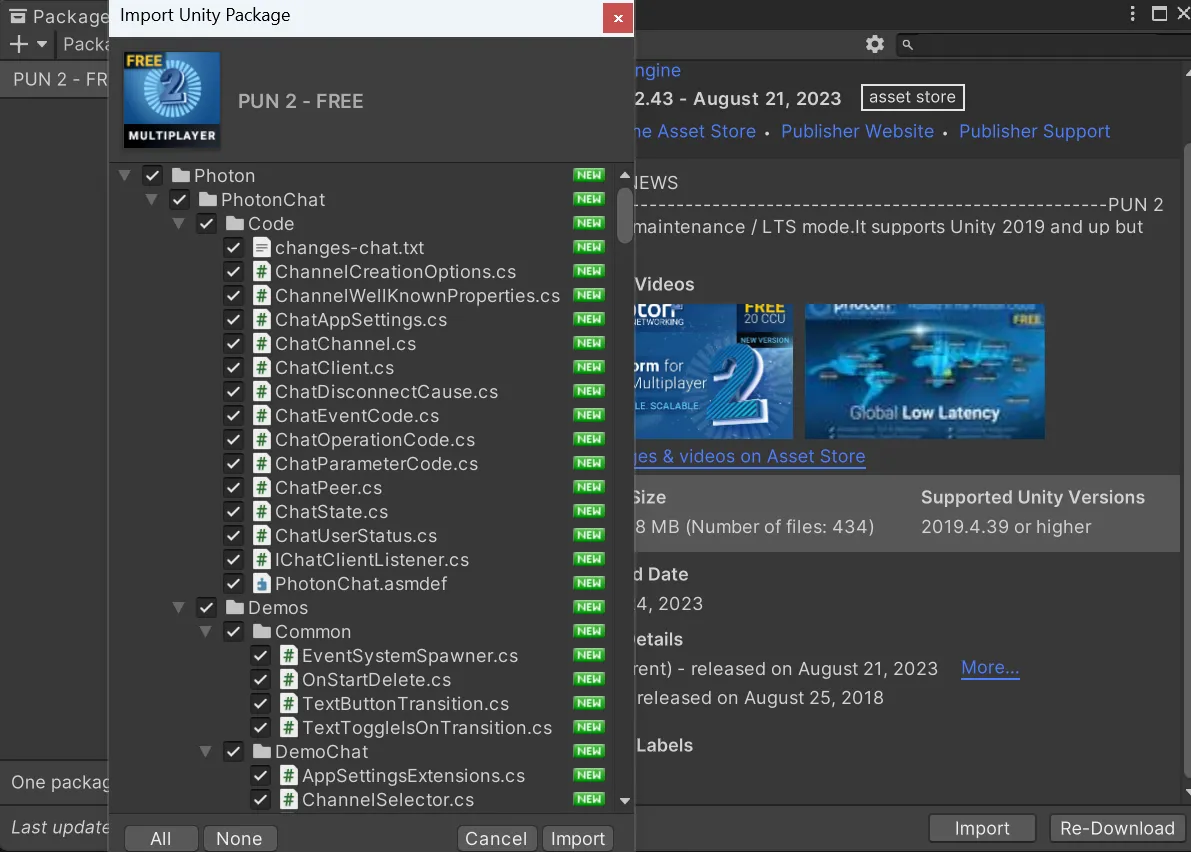Toggle the ChatClient.cs checkbox
This screenshot has width=1191, height=852.
coord(233,368)
